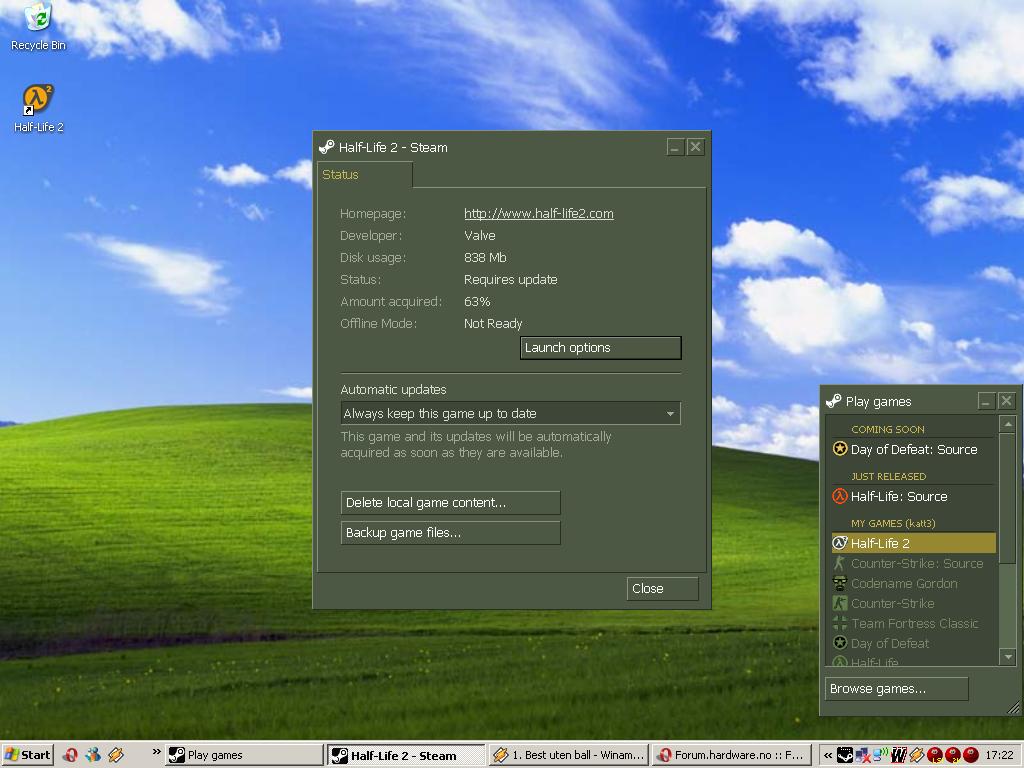Select Counter-Strike: Source in games list
The width and height of the screenshot is (1024, 768).
[x=914, y=563]
